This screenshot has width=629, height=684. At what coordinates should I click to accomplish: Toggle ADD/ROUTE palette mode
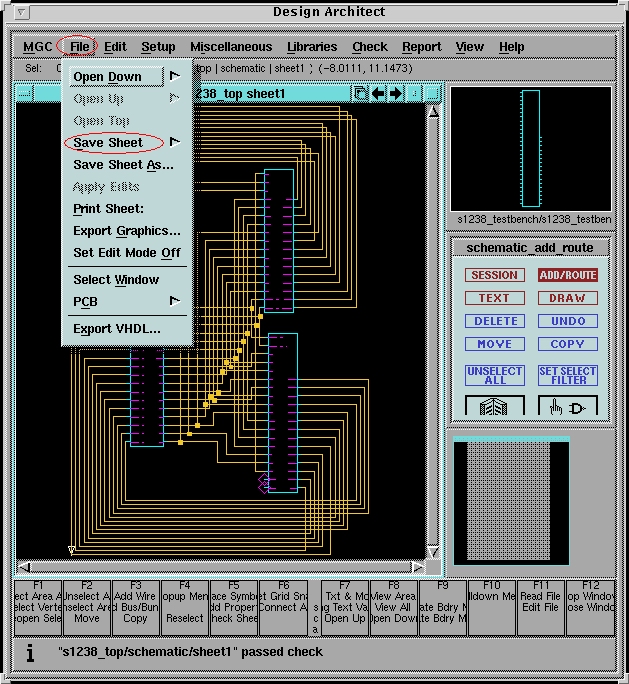pyautogui.click(x=567, y=275)
